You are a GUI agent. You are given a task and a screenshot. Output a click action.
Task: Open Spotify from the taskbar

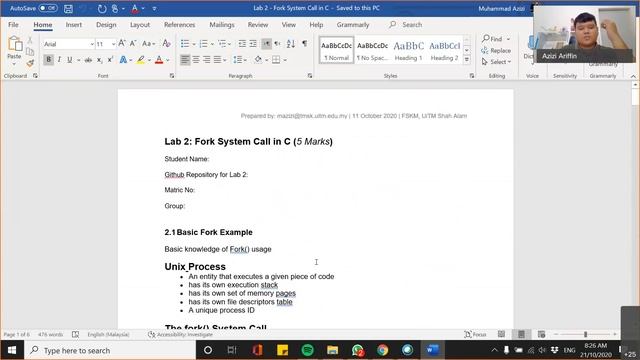coord(307,350)
